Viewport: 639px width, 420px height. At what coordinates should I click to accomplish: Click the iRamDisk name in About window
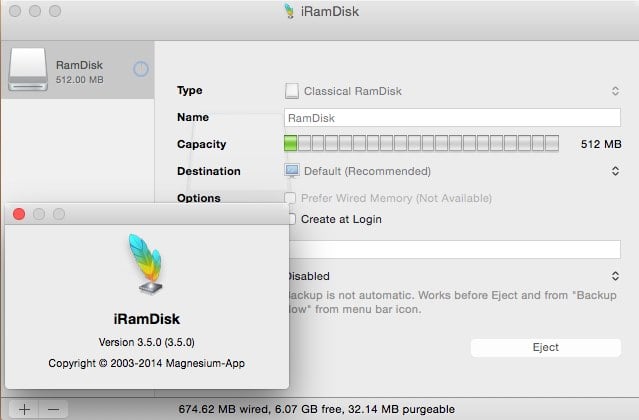pyautogui.click(x=147, y=319)
